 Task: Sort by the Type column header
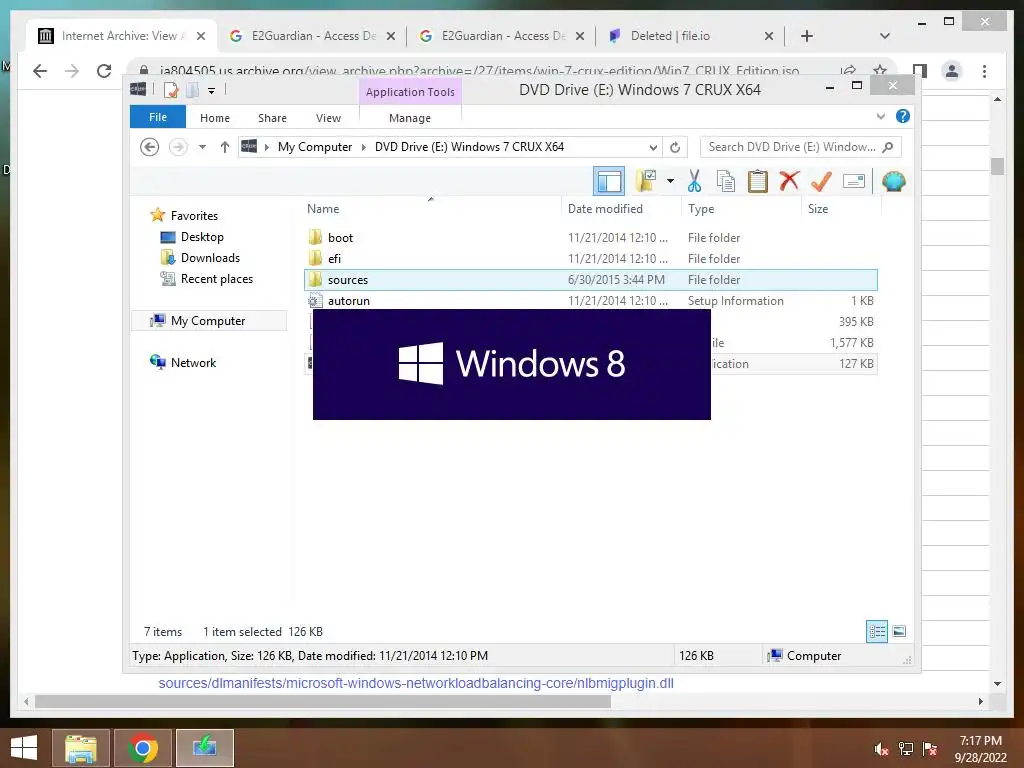pos(741,208)
